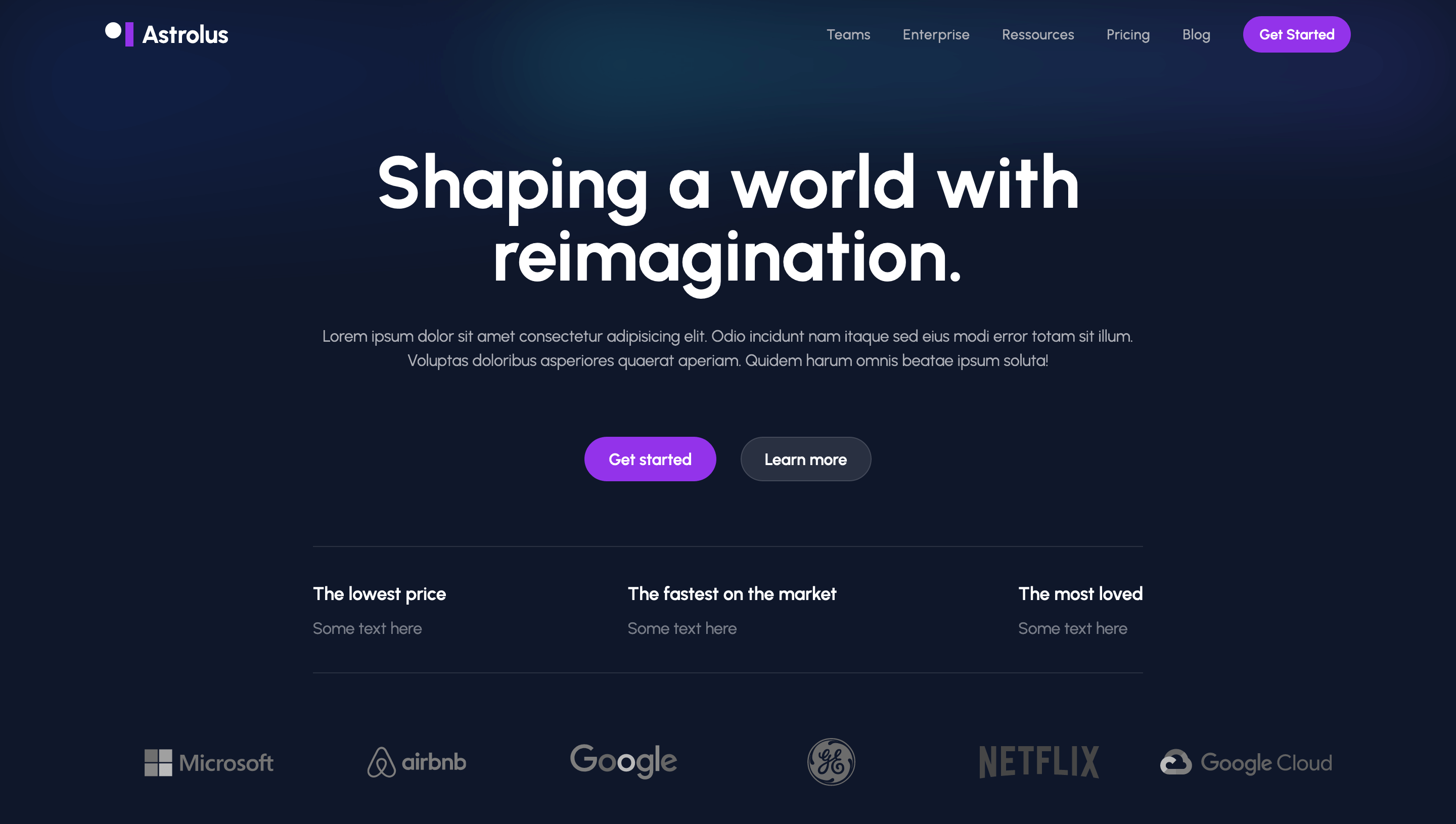Click the Learn more button
This screenshot has width=1456, height=824.
[805, 459]
